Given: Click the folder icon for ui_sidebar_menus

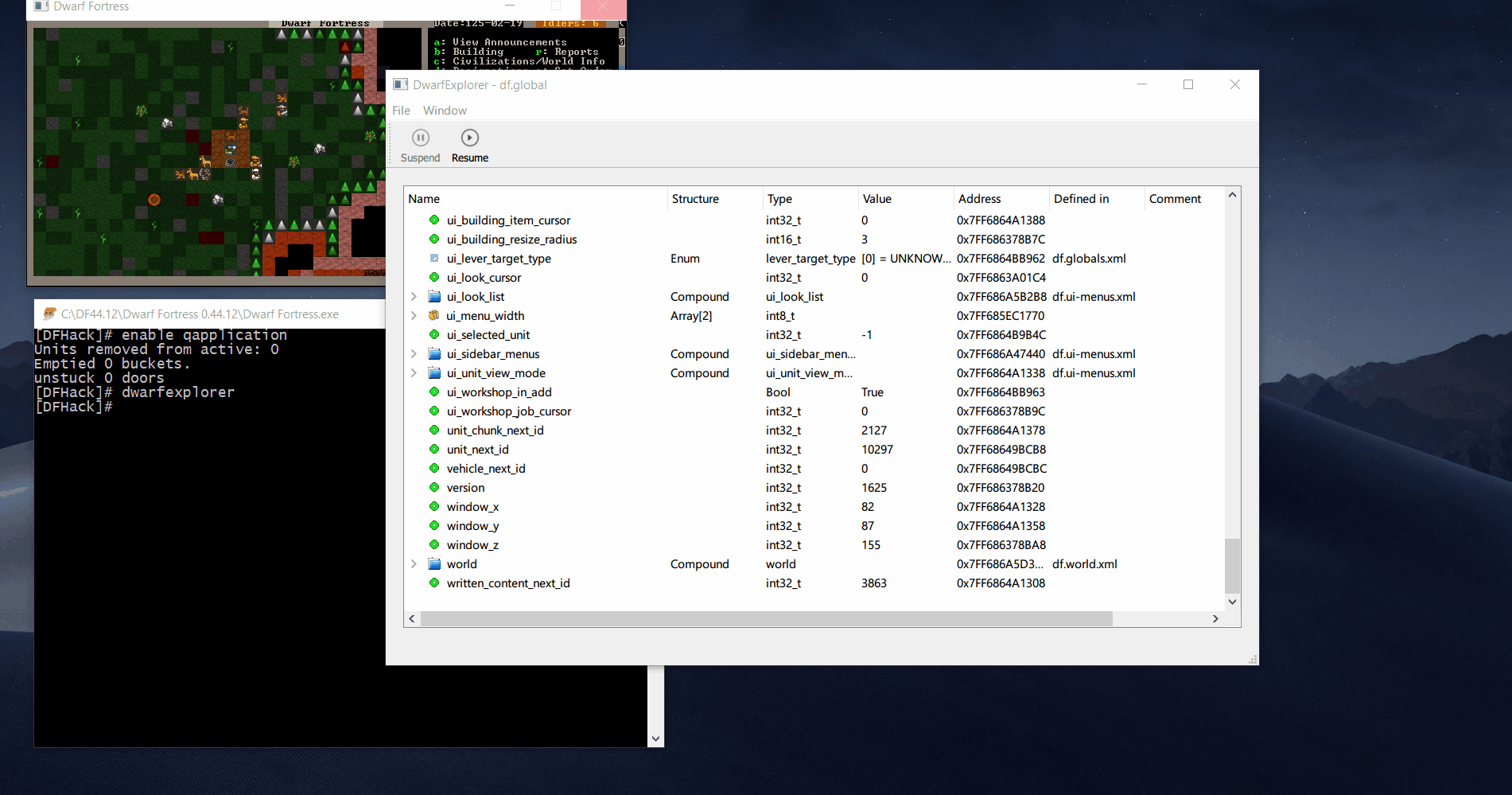Looking at the screenshot, I should click(x=434, y=353).
